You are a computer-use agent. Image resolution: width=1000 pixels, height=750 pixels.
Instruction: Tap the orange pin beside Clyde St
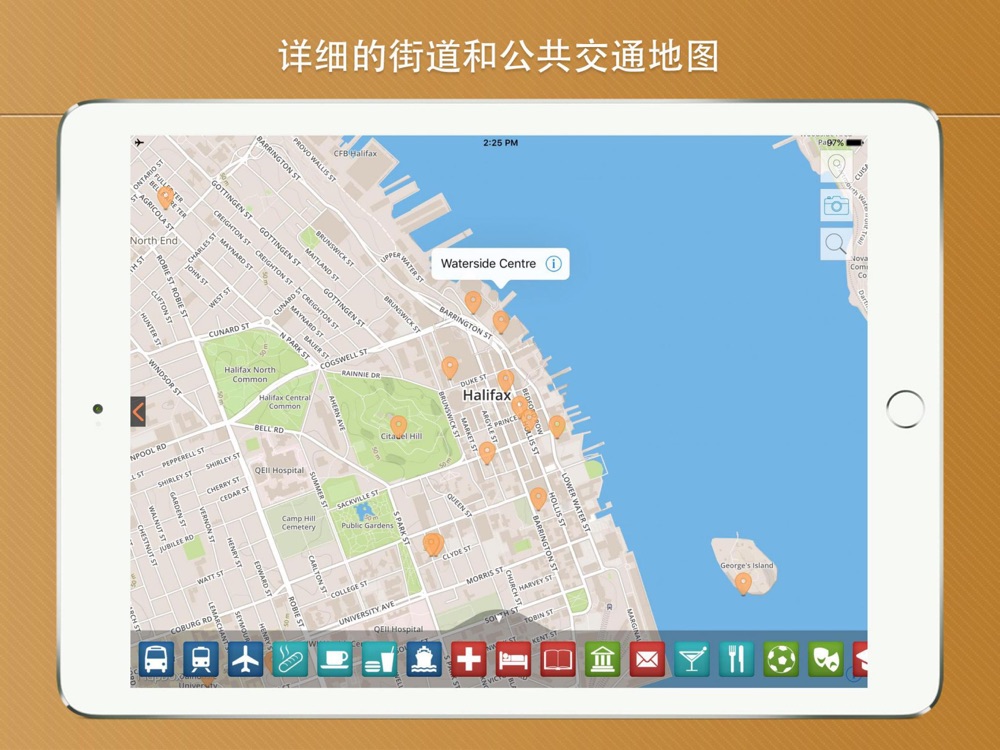tap(433, 544)
